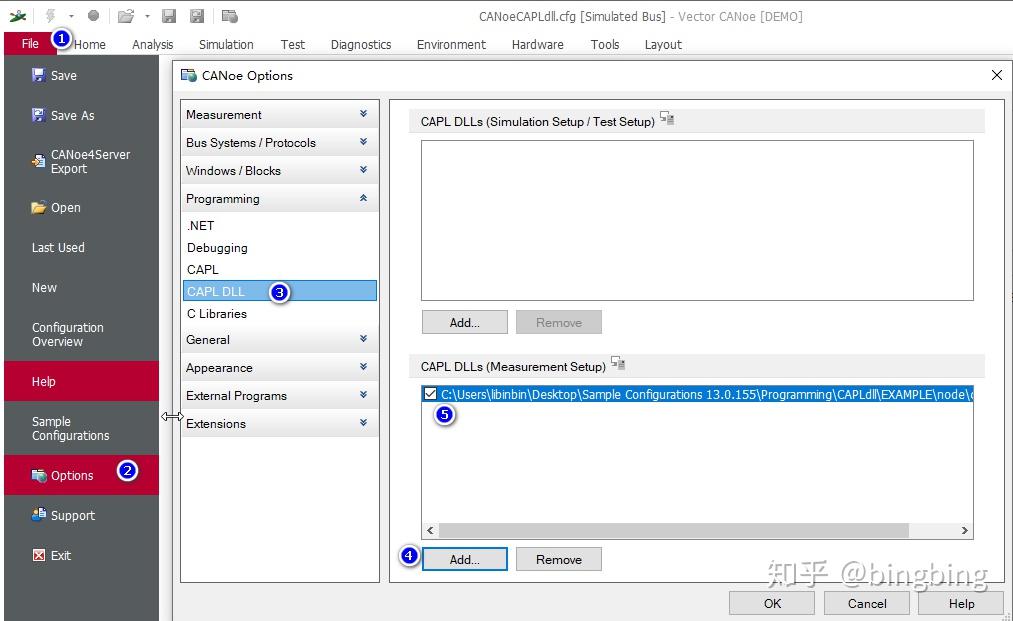Click Remove under Measurement Setup DLL list
Screen dimensions: 1013x621
(559, 560)
